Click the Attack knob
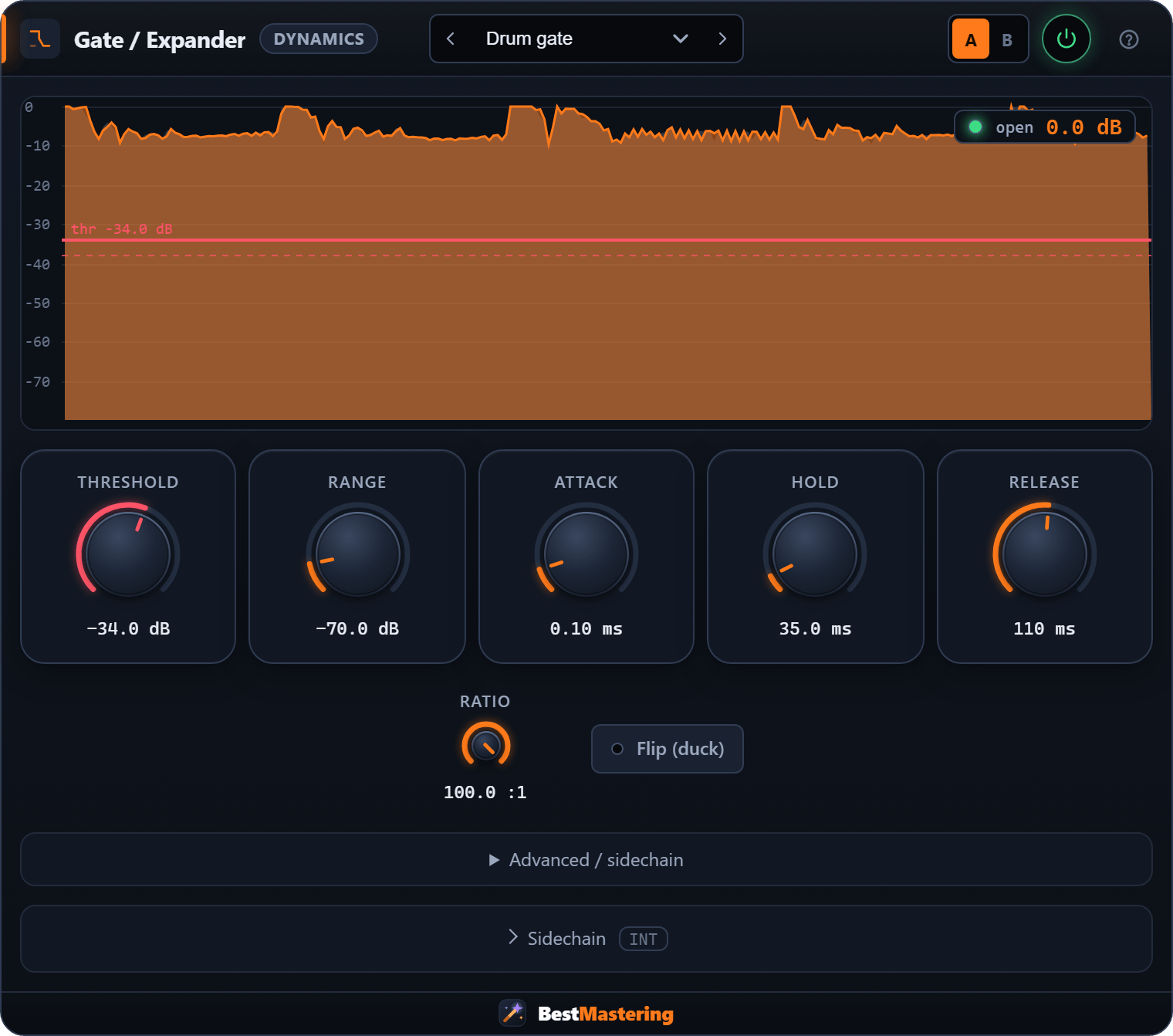1173x1036 pixels. click(586, 554)
